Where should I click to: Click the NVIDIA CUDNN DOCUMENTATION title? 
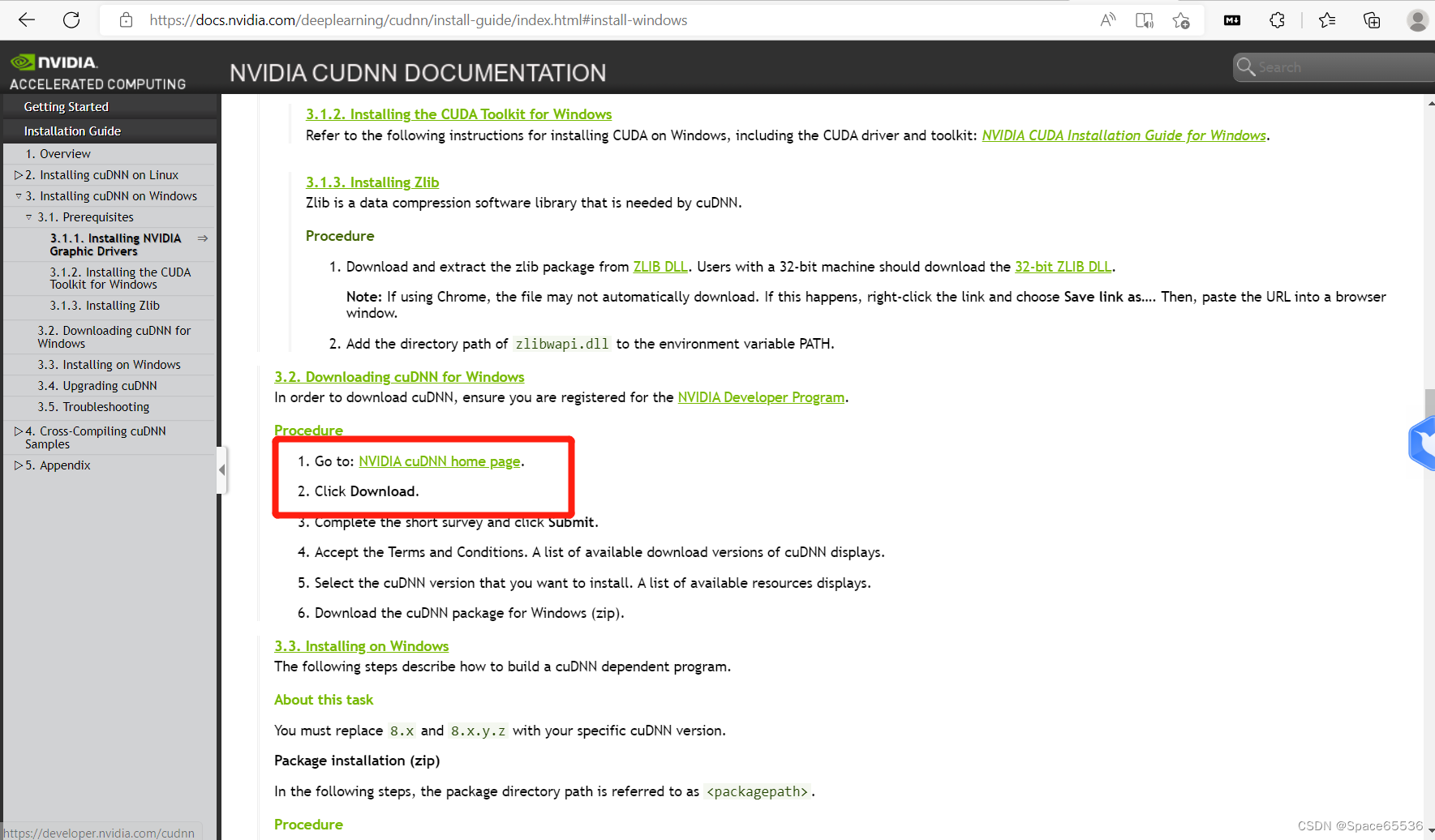(418, 73)
